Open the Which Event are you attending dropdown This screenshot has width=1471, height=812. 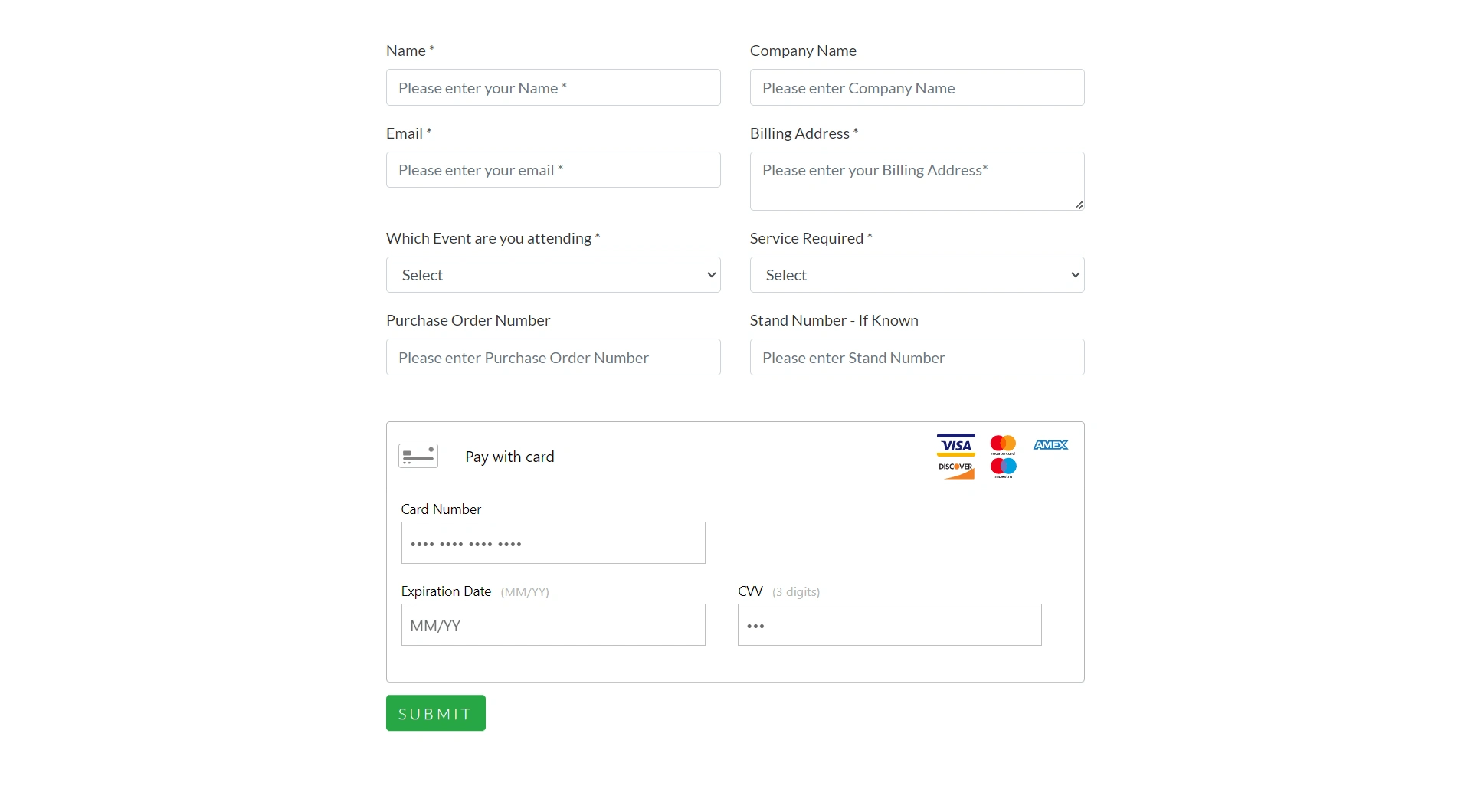point(553,275)
